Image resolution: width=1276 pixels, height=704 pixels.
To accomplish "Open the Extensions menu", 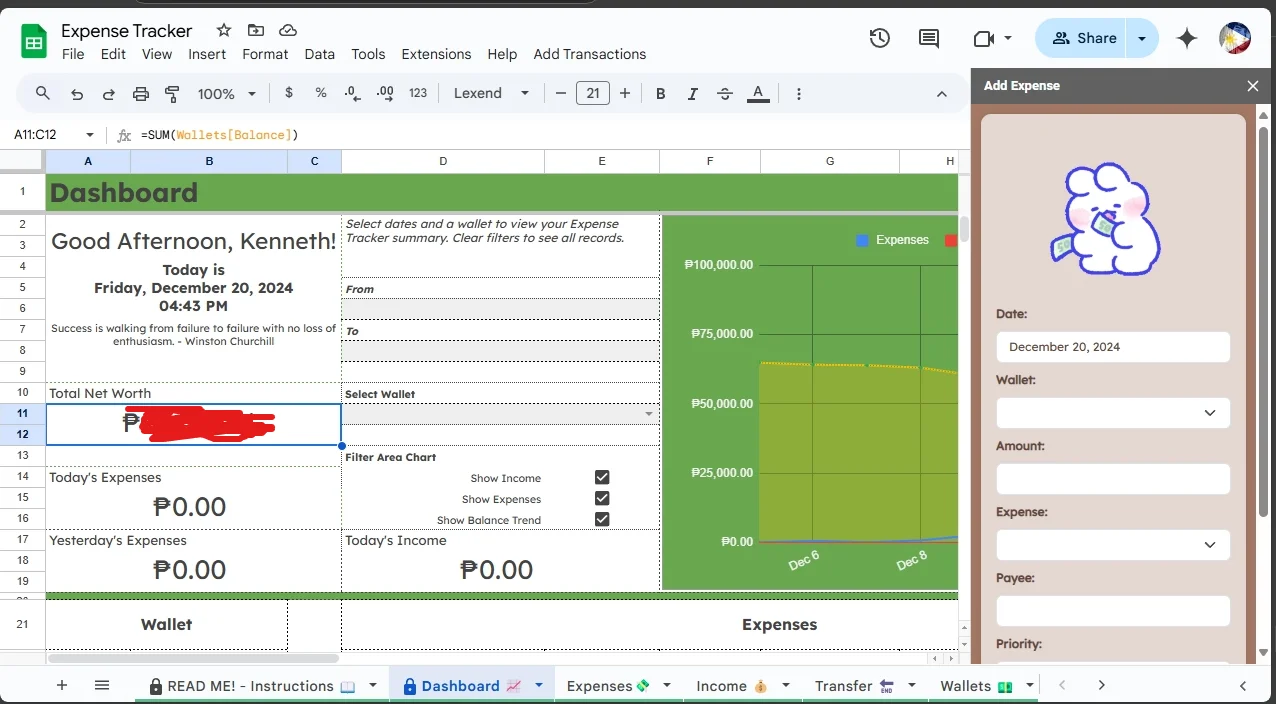I will coord(436,54).
